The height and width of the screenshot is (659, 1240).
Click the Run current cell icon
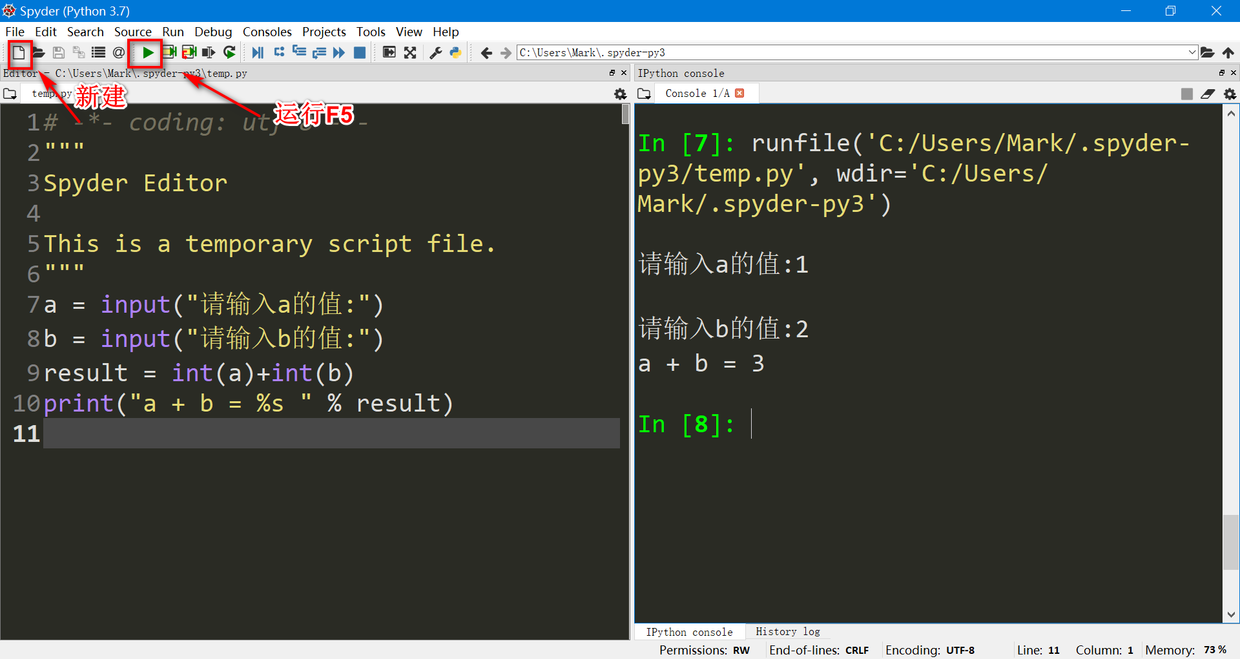point(169,52)
